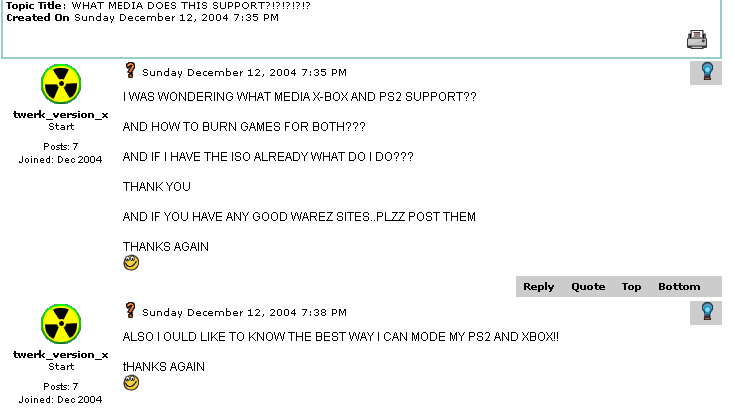
Task: Quote the first post
Action: coord(588,286)
